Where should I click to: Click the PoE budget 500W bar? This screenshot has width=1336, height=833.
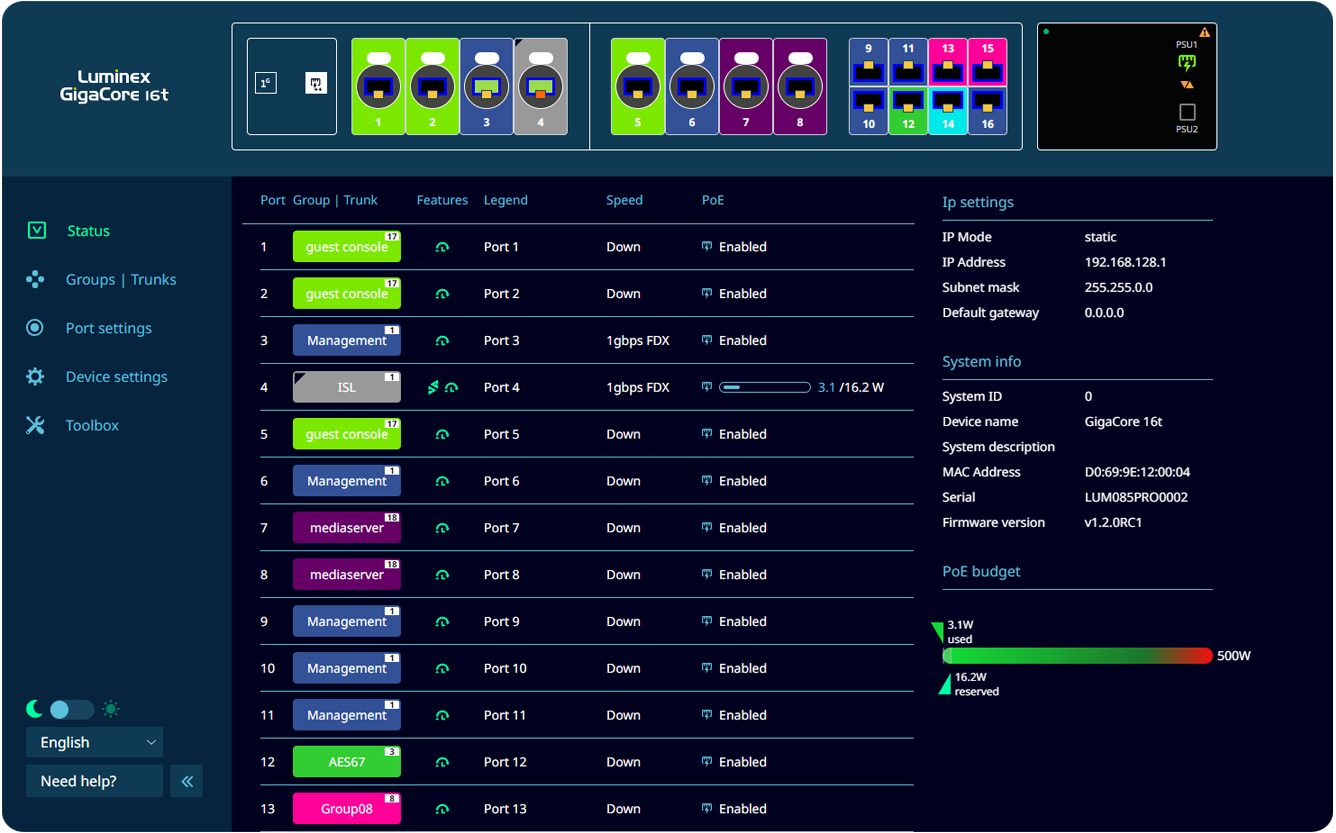(1078, 656)
